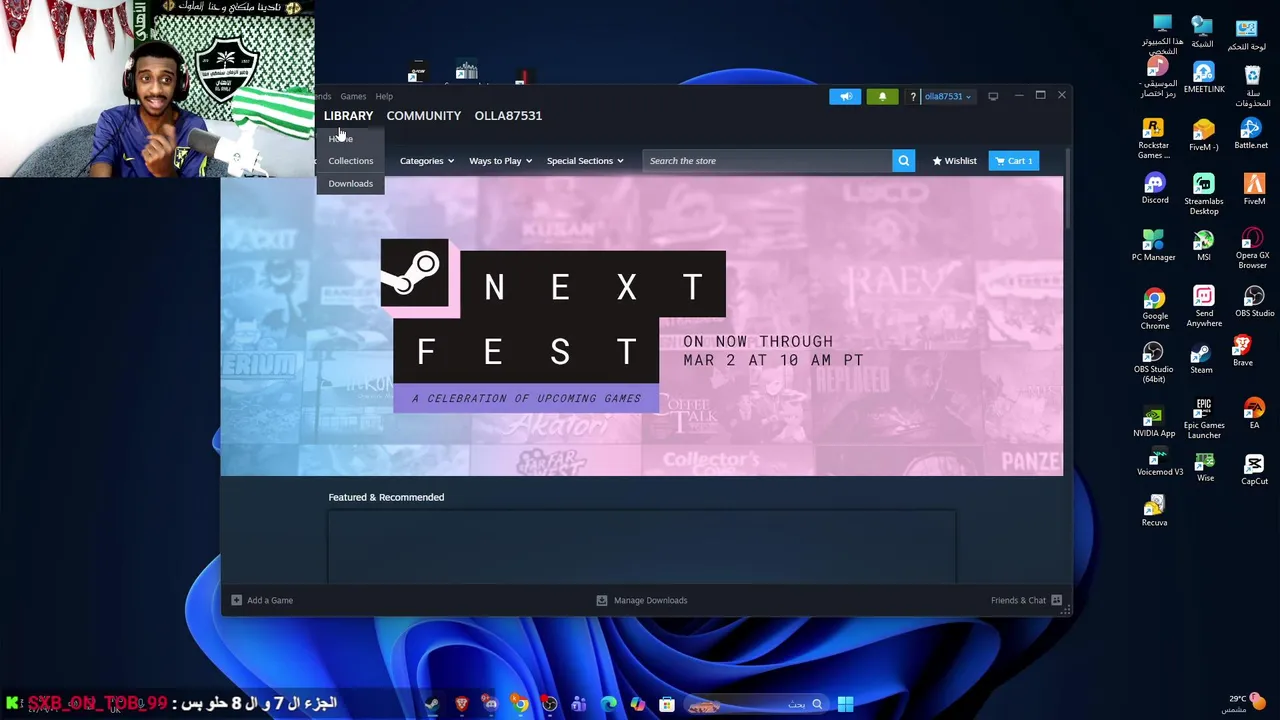
Task: Open the COMMUNITY tab
Action: click(x=424, y=116)
